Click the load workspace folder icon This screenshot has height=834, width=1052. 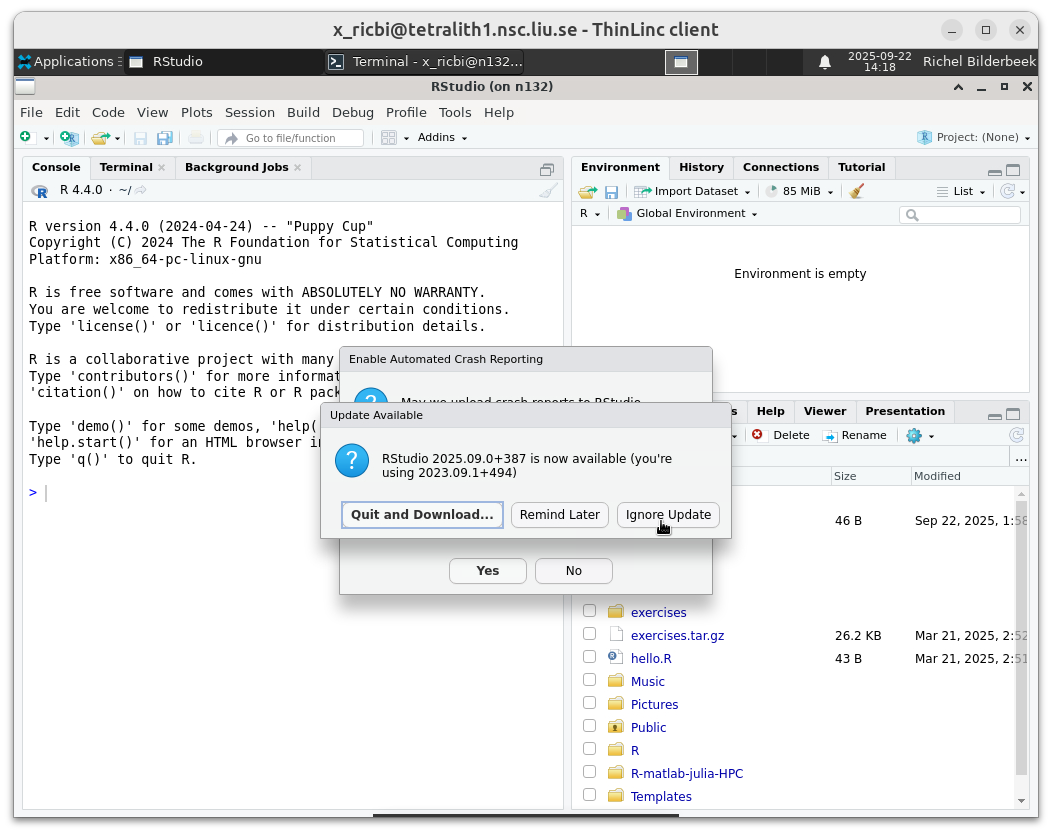(588, 191)
